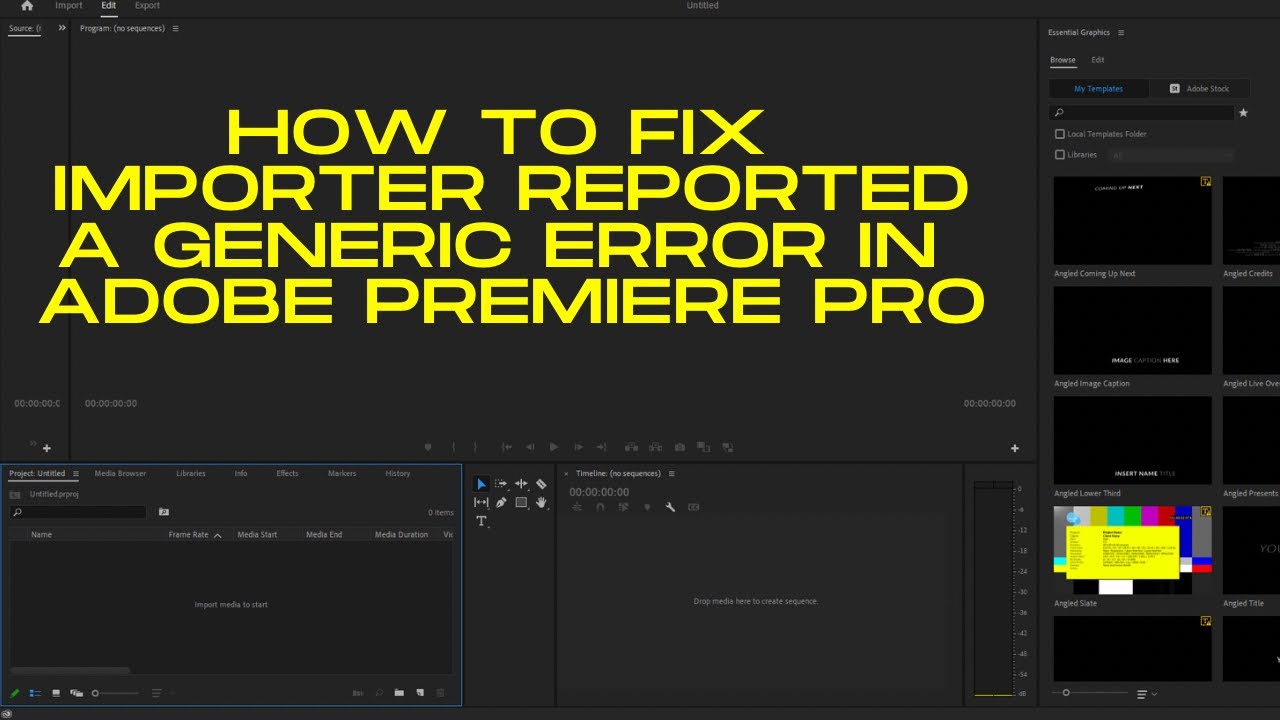Open Program panel menu
1280x720 pixels.
(x=175, y=28)
